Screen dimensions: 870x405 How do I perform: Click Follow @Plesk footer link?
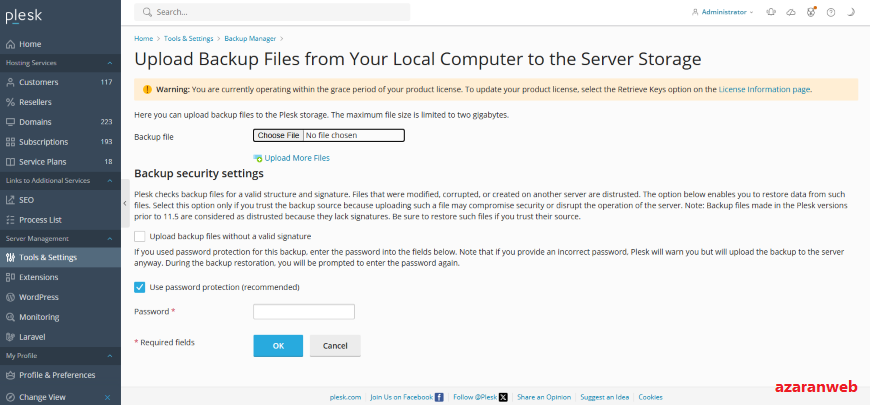[475, 397]
